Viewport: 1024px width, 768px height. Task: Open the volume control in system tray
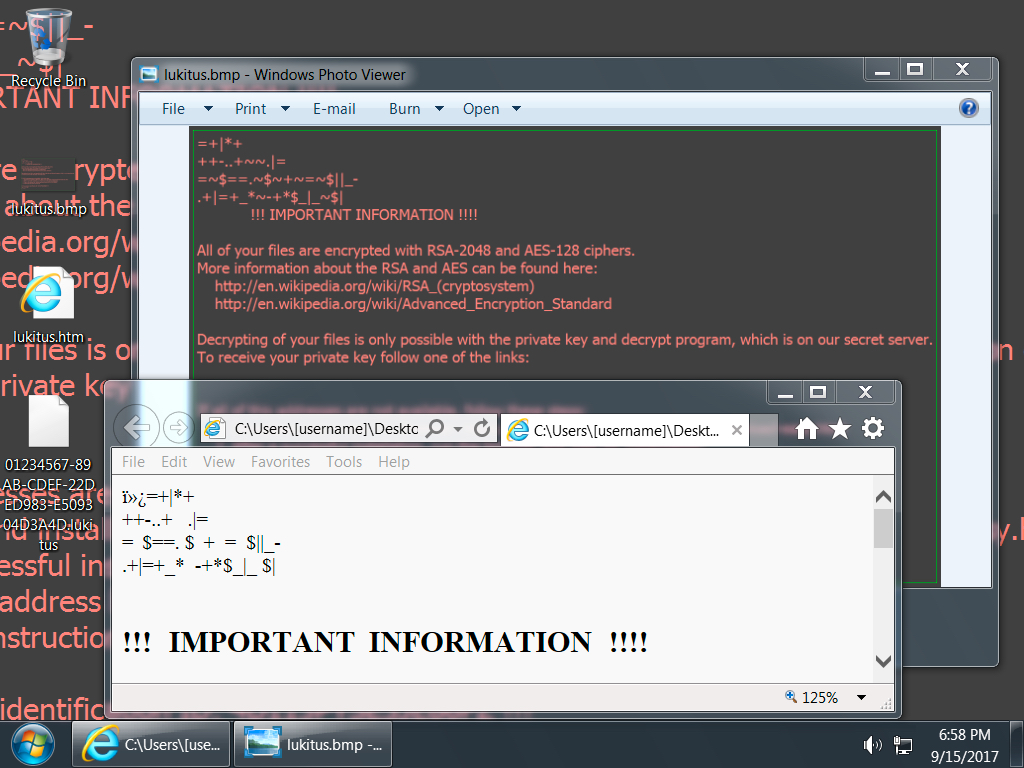tap(872, 744)
